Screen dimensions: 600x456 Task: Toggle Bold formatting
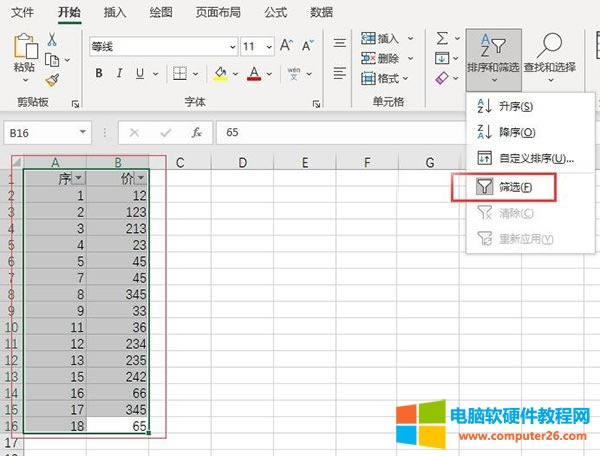point(99,73)
